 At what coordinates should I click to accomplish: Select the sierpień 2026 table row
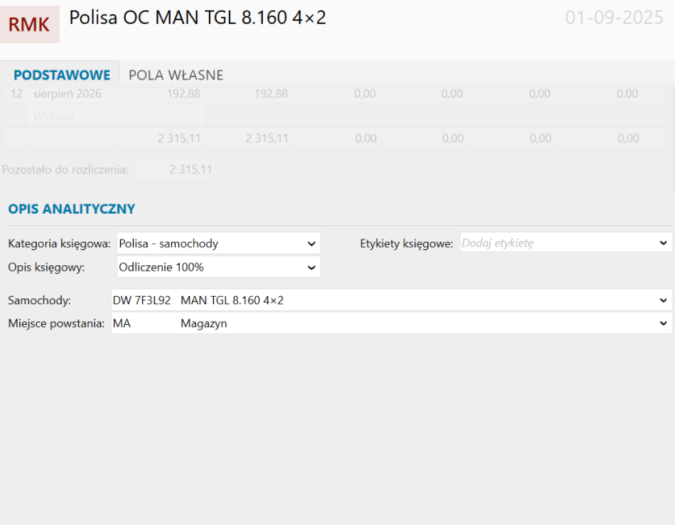(x=66, y=93)
